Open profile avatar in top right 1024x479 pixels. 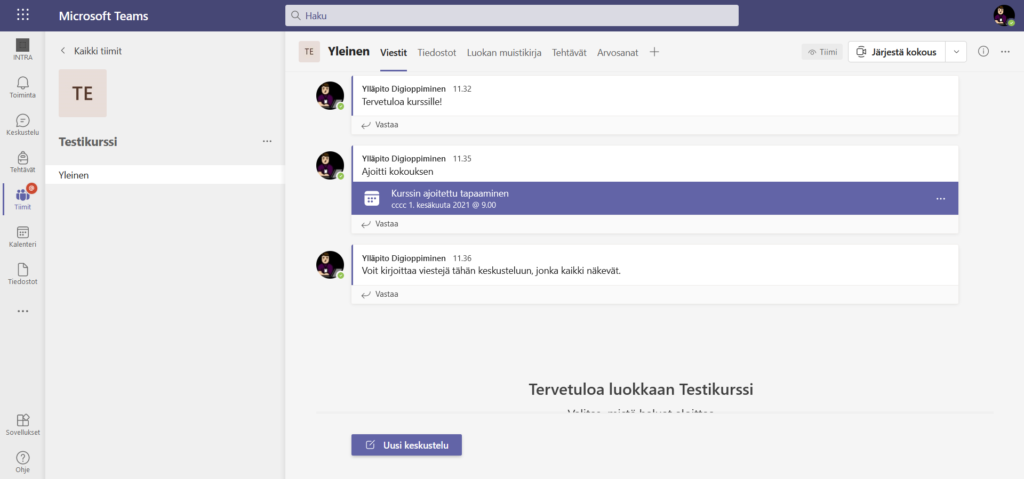pyautogui.click(x=1004, y=15)
